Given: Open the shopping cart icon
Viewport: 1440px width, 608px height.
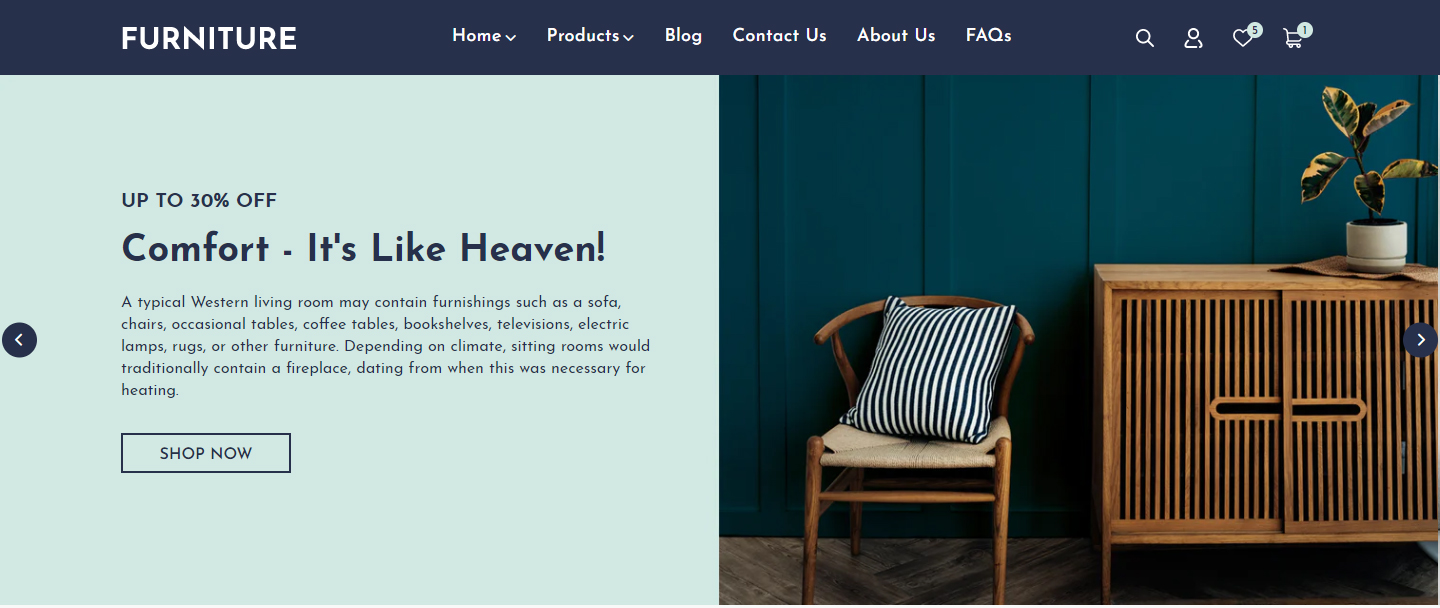Looking at the screenshot, I should (1292, 39).
